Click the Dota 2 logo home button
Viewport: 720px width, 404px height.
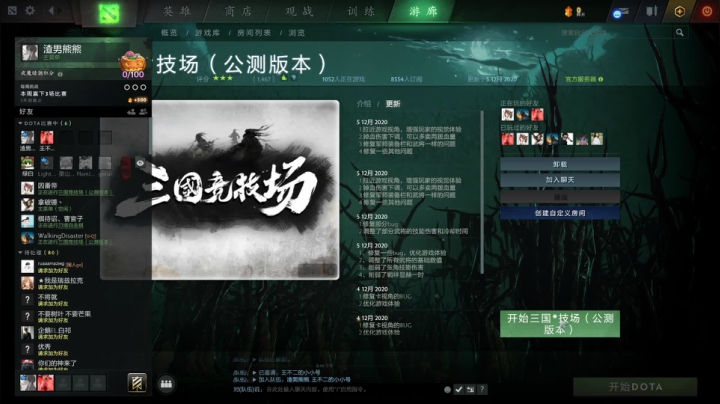point(109,12)
